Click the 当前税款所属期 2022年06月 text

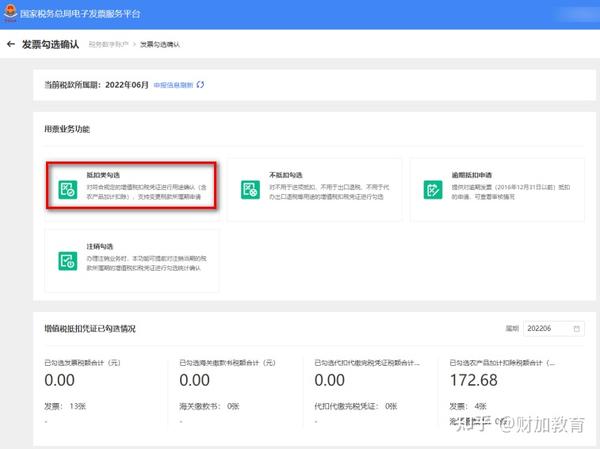(96, 85)
